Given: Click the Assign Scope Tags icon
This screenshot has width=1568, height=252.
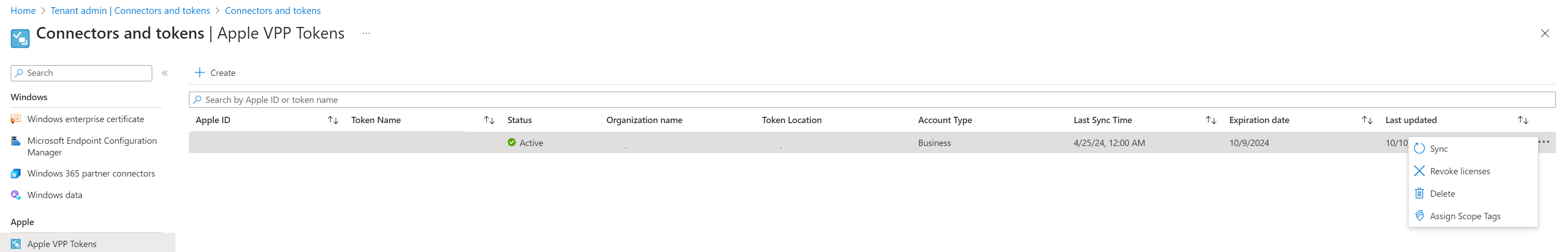Looking at the screenshot, I should click(1419, 216).
